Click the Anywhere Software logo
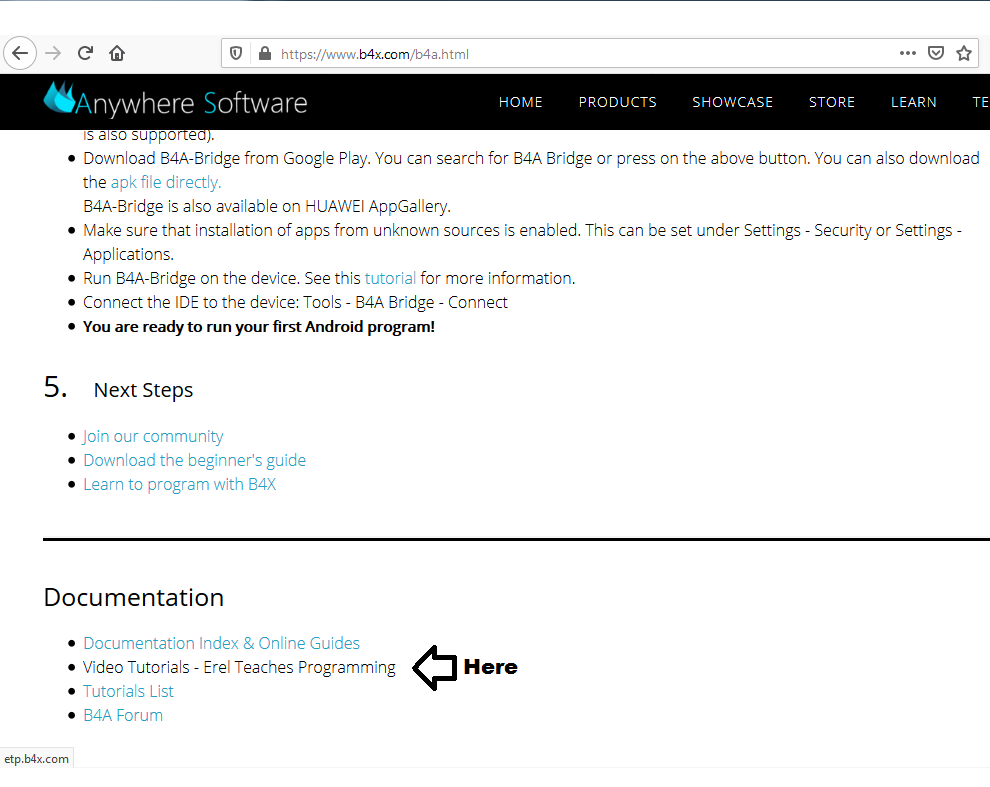Image resolution: width=990 pixels, height=787 pixels. [176, 101]
